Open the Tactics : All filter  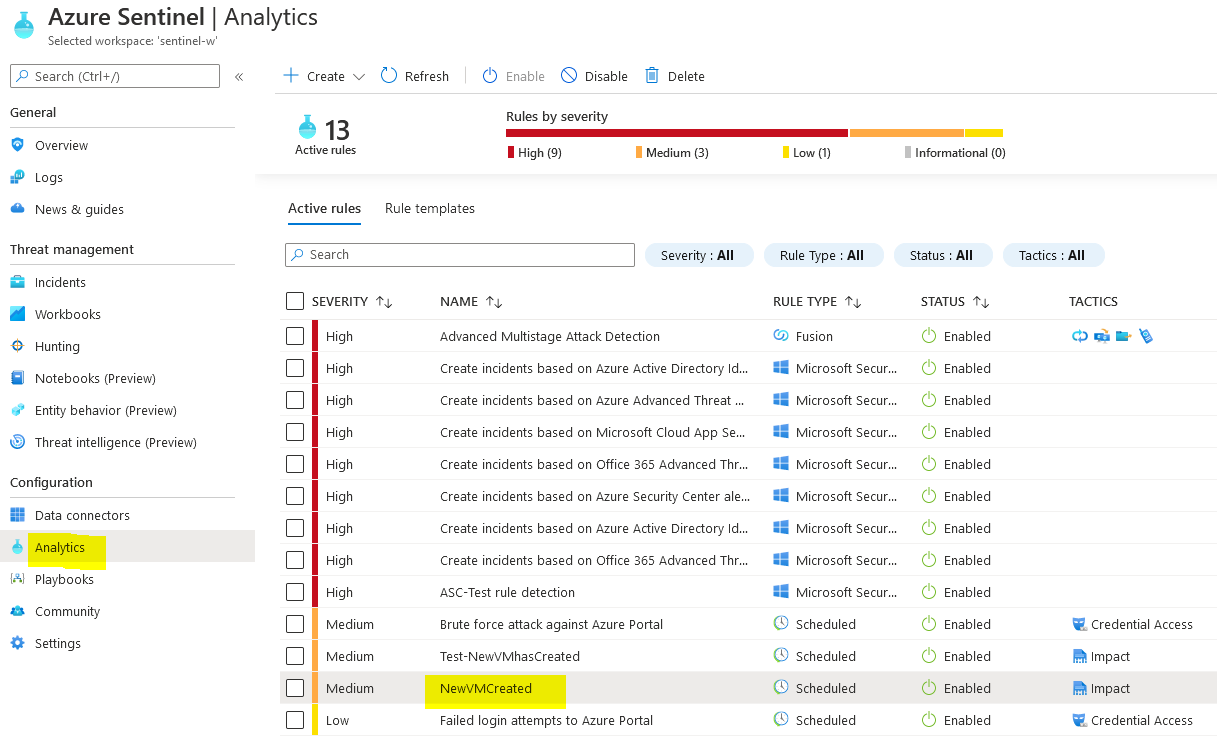(1053, 255)
